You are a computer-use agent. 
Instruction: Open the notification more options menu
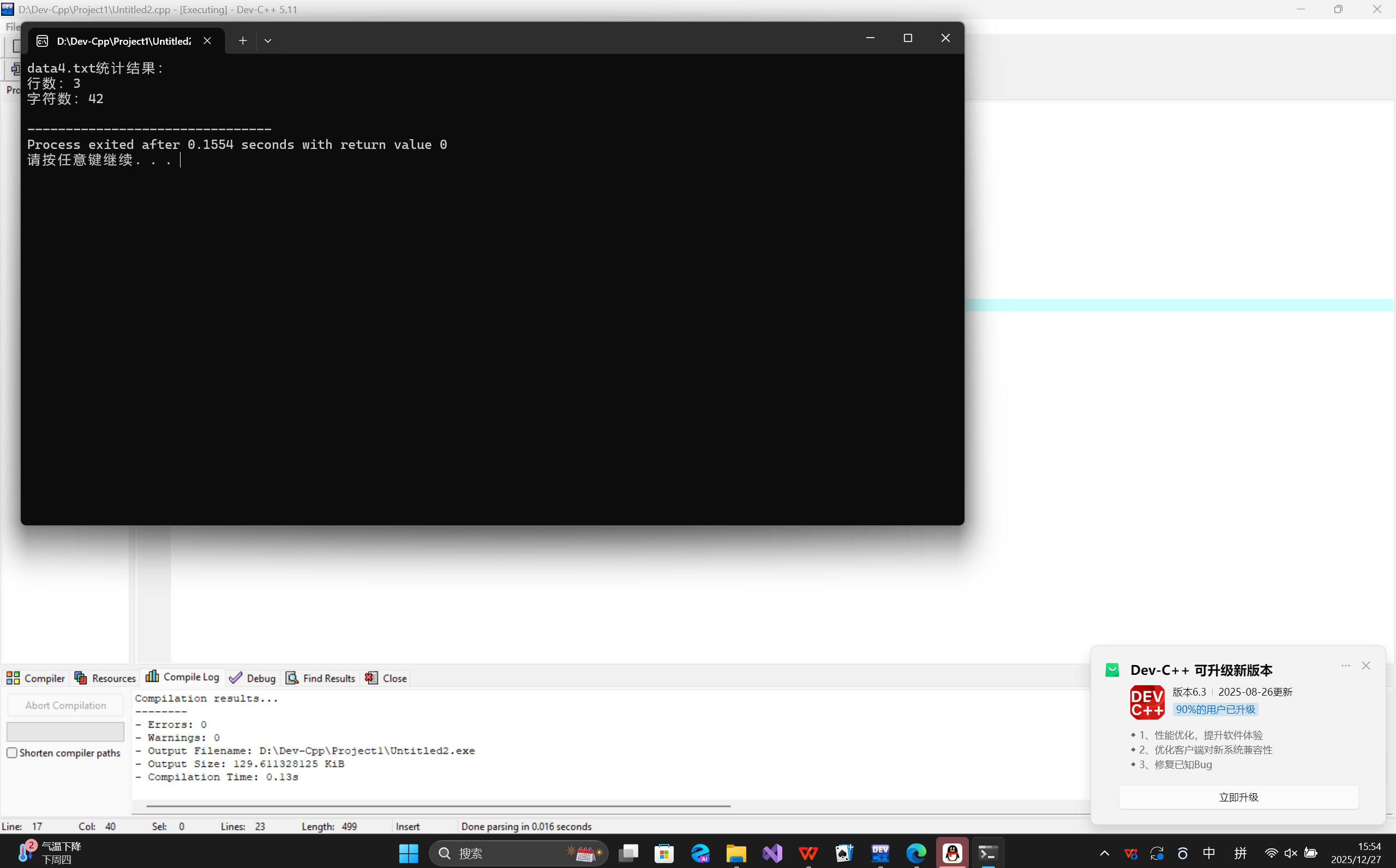(x=1345, y=666)
